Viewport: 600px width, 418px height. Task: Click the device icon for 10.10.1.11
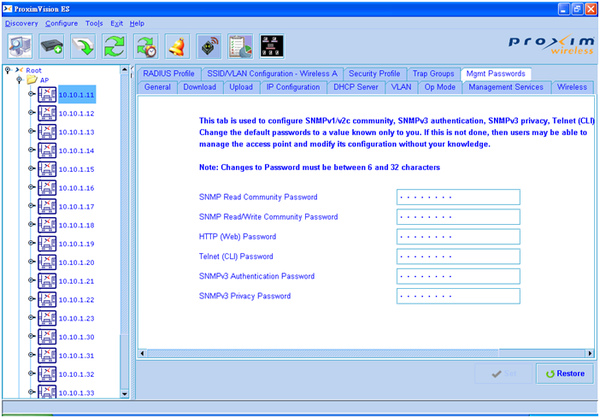coord(47,95)
